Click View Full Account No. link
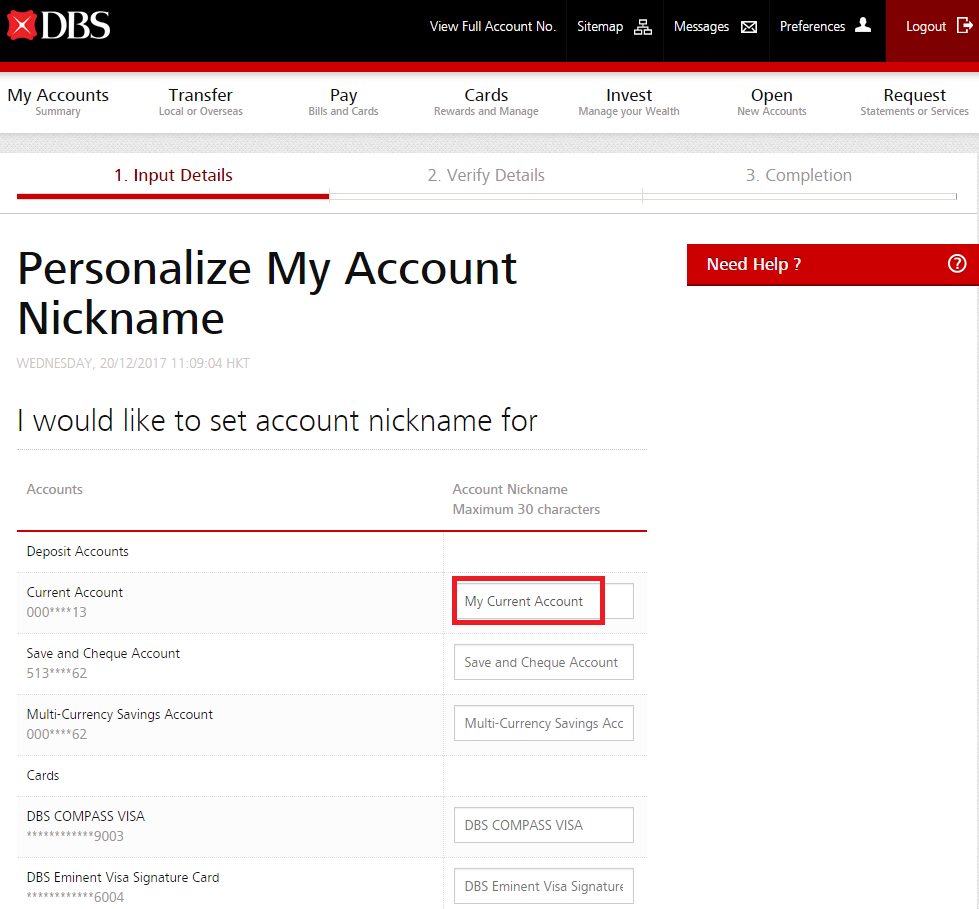 [x=492, y=27]
